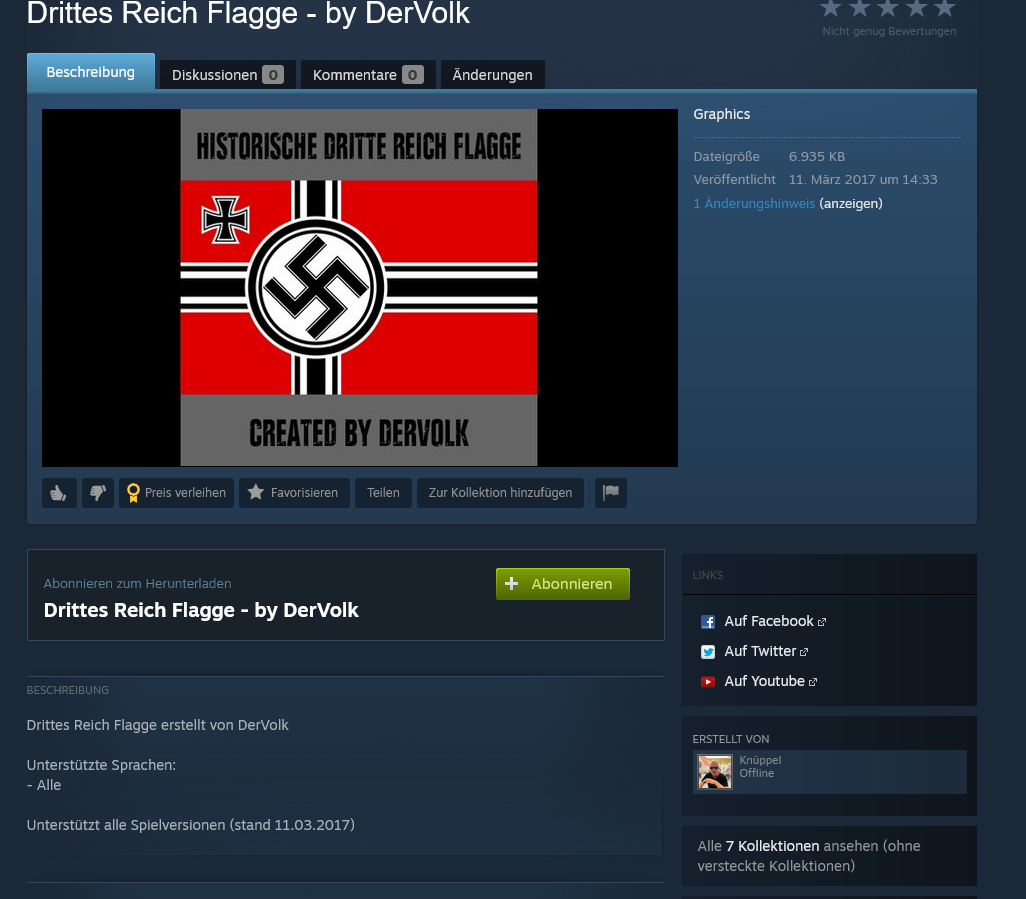Go to the Kommentare tab
1026x899 pixels.
pyautogui.click(x=367, y=75)
